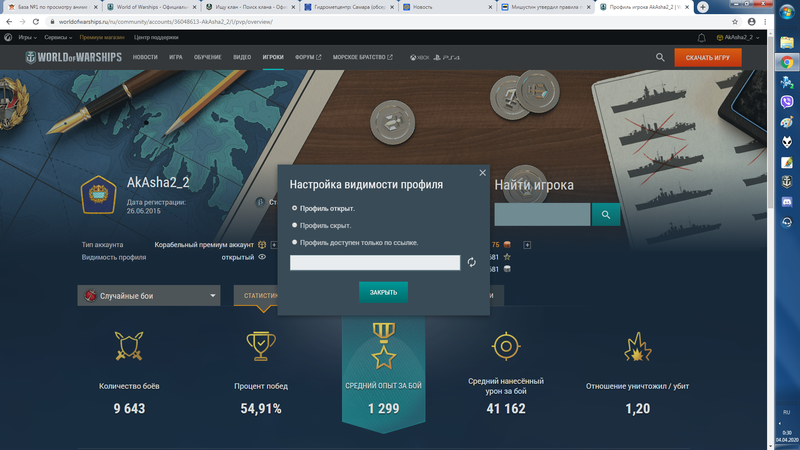The width and height of the screenshot is (800, 450).
Task: Click the 'Процент побед' trophy icon
Action: coord(261,346)
